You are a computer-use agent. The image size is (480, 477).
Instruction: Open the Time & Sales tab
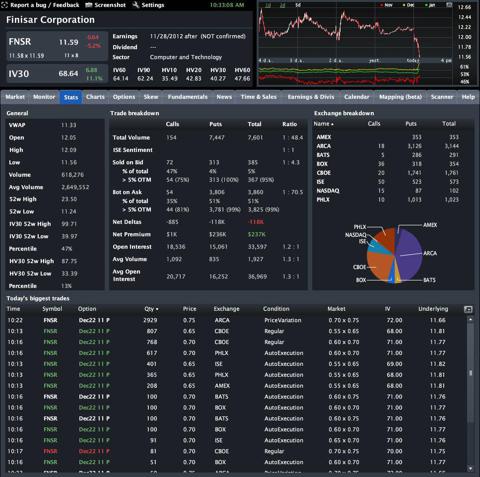[x=259, y=97]
